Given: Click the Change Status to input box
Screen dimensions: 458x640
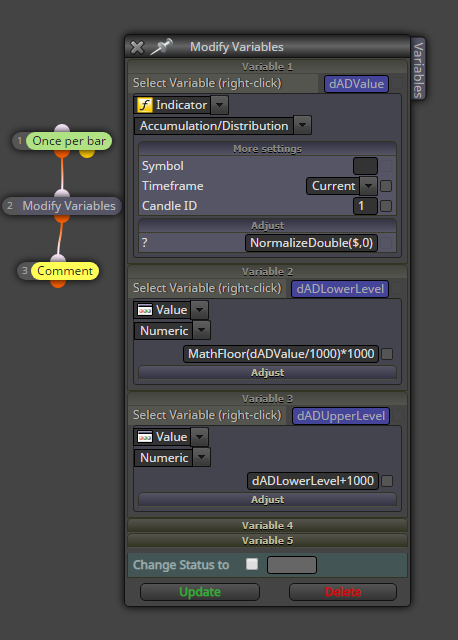Looking at the screenshot, I should pyautogui.click(x=292, y=565).
